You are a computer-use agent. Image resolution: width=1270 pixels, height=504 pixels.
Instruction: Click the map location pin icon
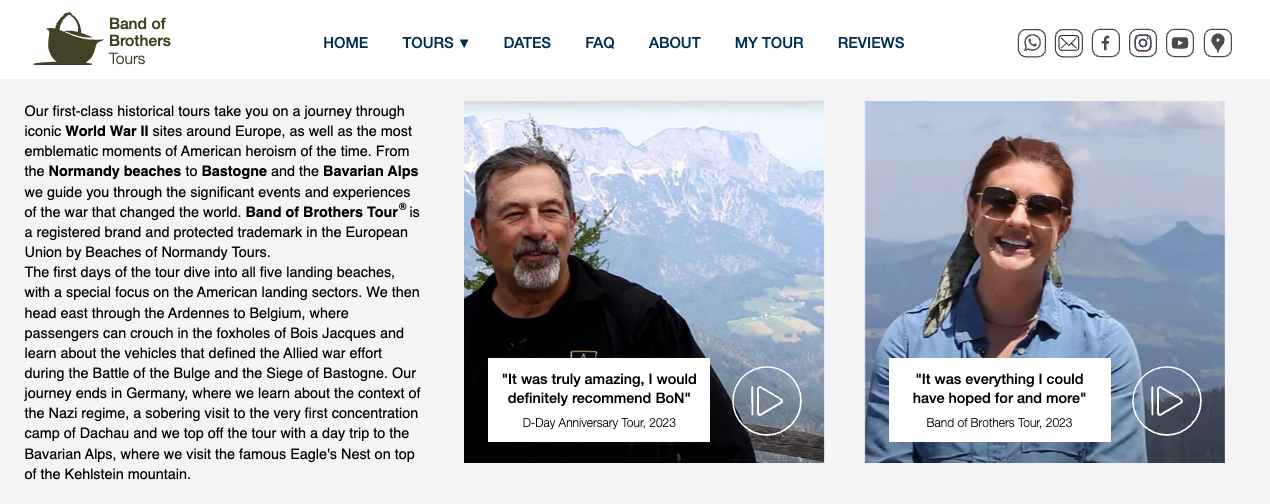(1217, 43)
